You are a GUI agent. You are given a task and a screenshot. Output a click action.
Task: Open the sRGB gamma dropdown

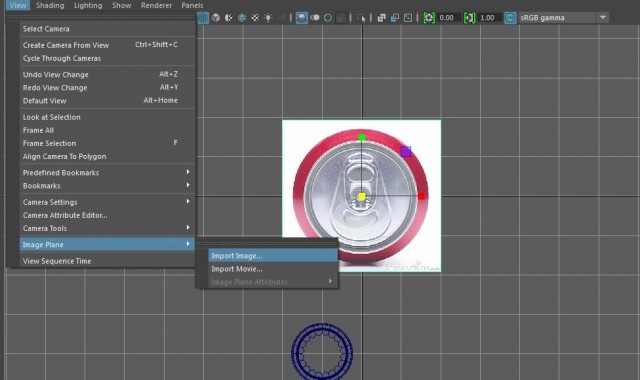[x=563, y=18]
